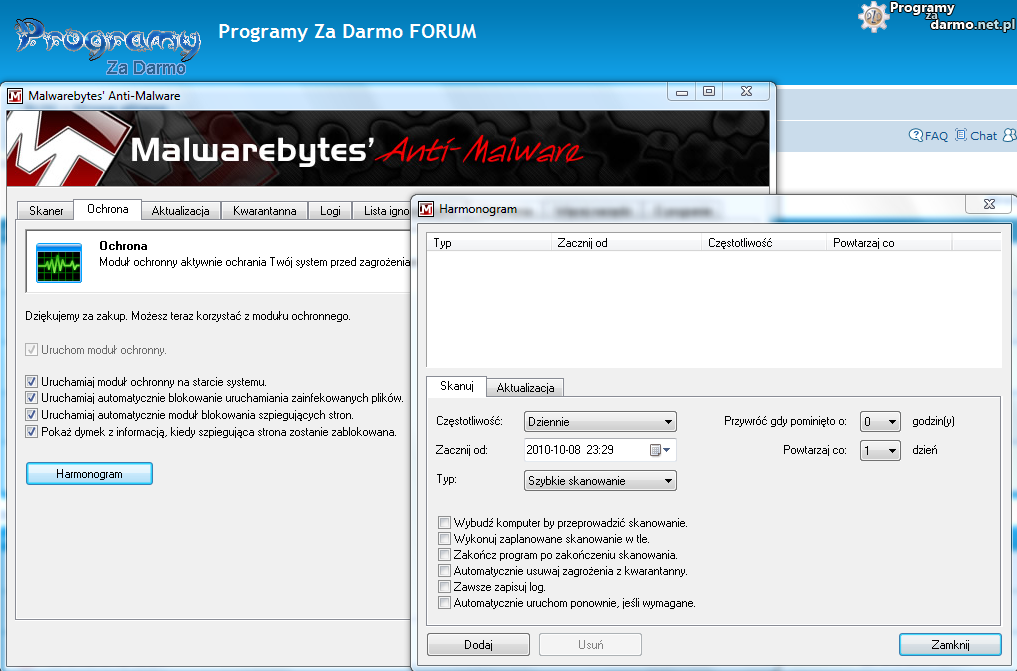Enable Wybudź komputer by przeprowadzić skanowanie
This screenshot has height=671, width=1017.
coord(444,523)
